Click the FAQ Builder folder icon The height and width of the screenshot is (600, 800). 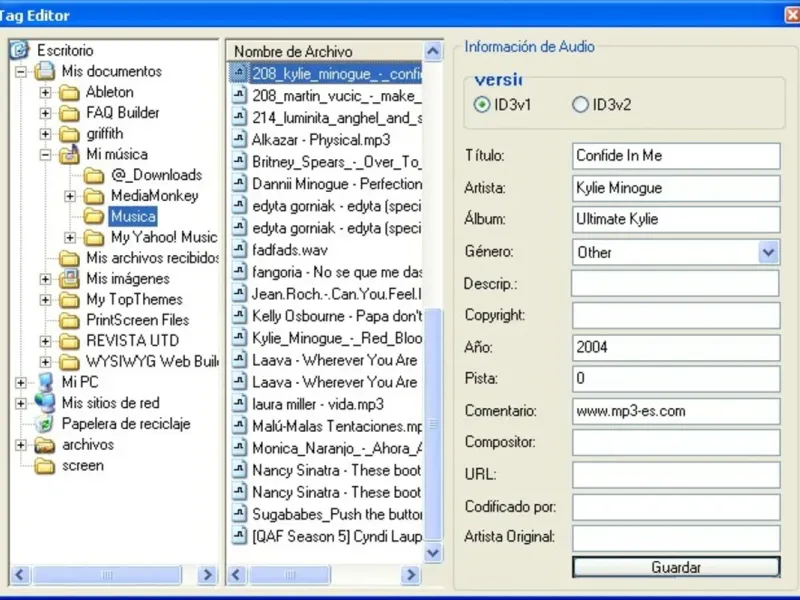pyautogui.click(x=69, y=113)
